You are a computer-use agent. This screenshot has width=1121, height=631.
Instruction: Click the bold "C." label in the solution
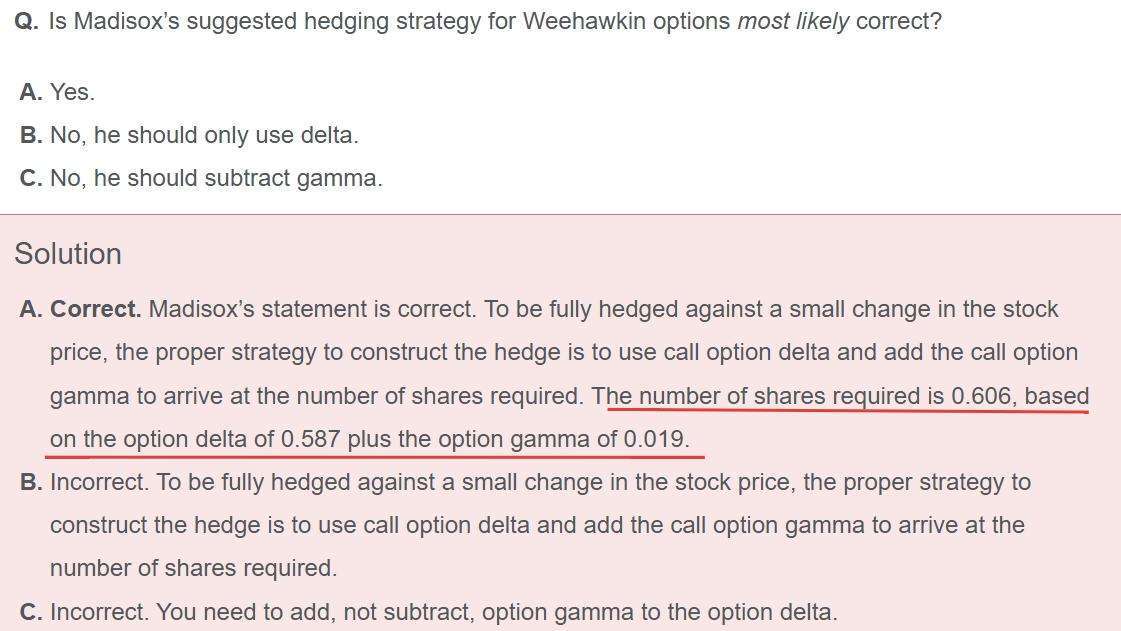31,612
